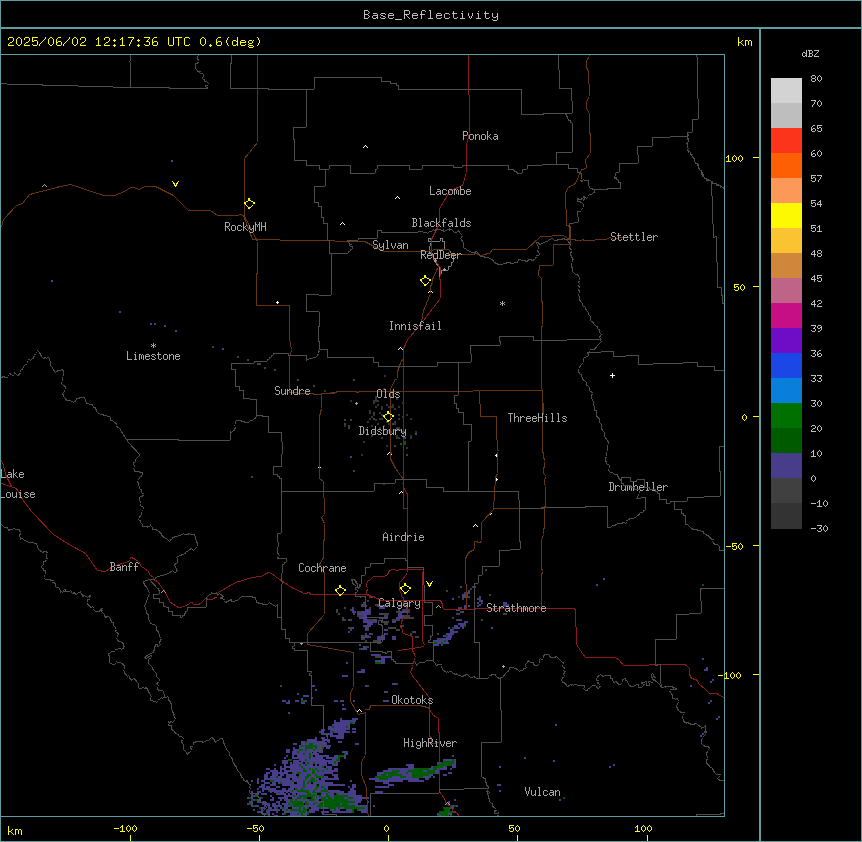Click the yellow diamond marker above Calgary label
Image resolution: width=862 pixels, height=842 pixels.
coord(405,589)
